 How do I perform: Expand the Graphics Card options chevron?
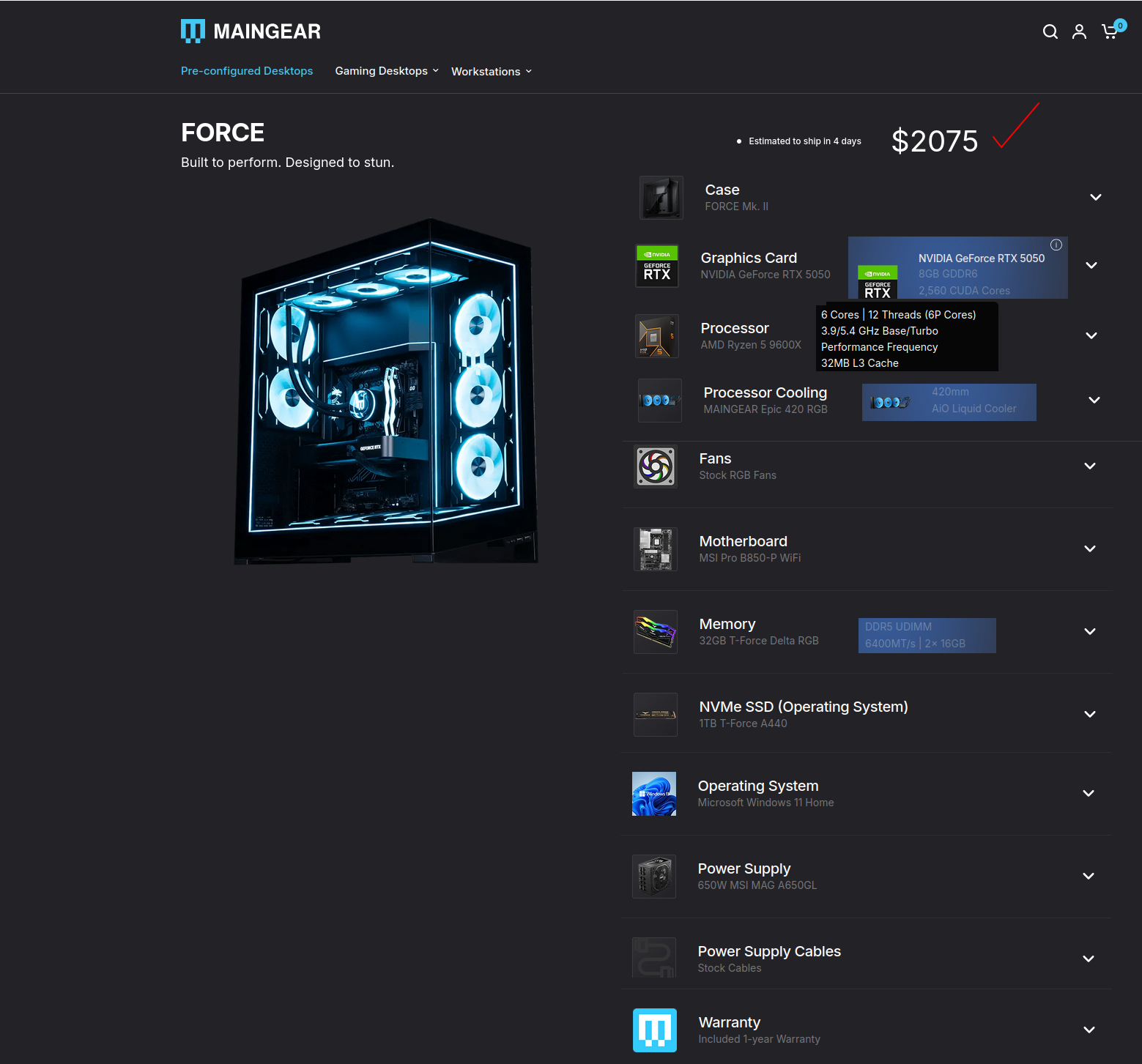1091,265
